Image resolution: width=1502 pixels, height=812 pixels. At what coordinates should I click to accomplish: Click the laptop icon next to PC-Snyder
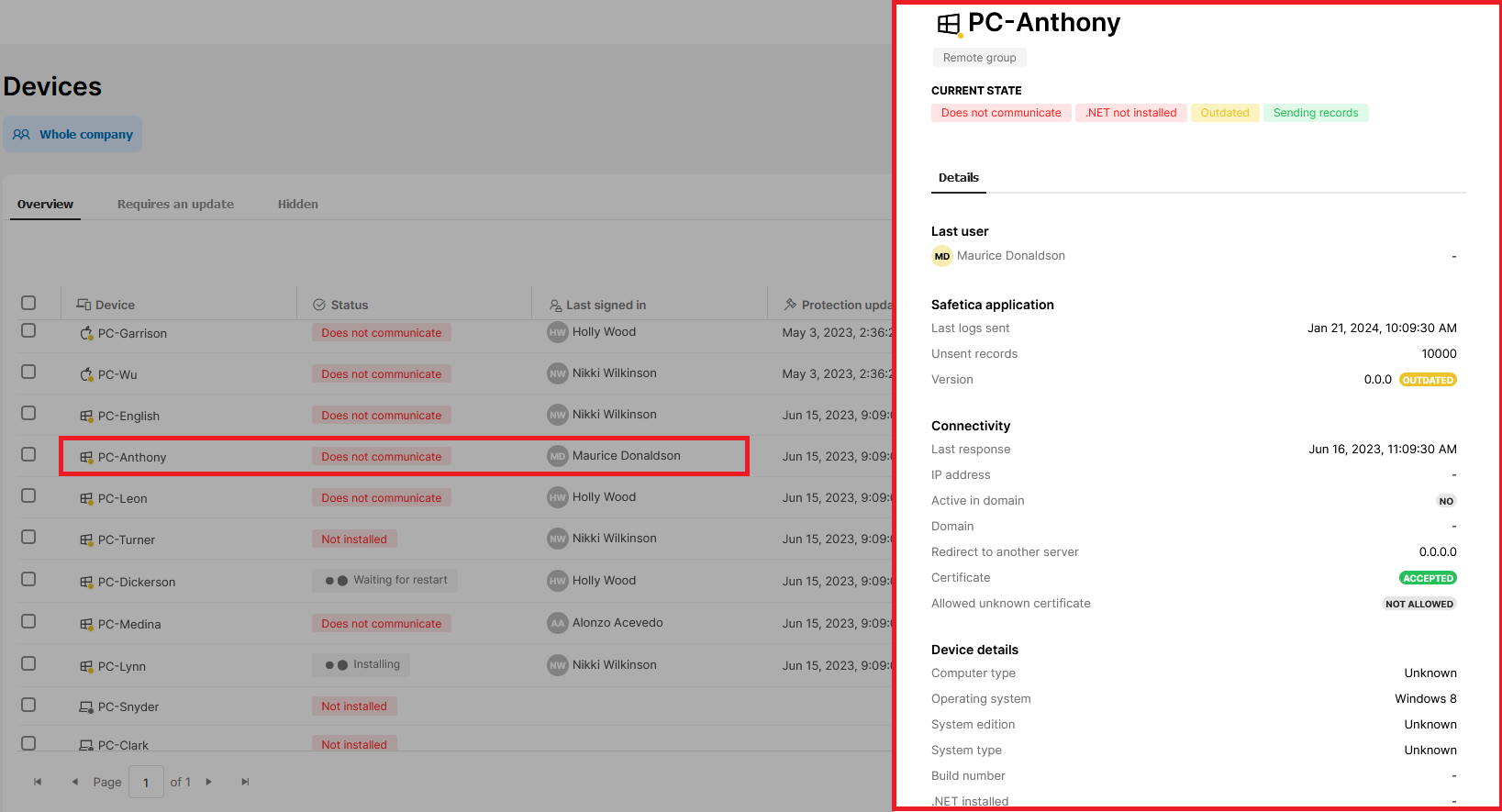[86, 707]
